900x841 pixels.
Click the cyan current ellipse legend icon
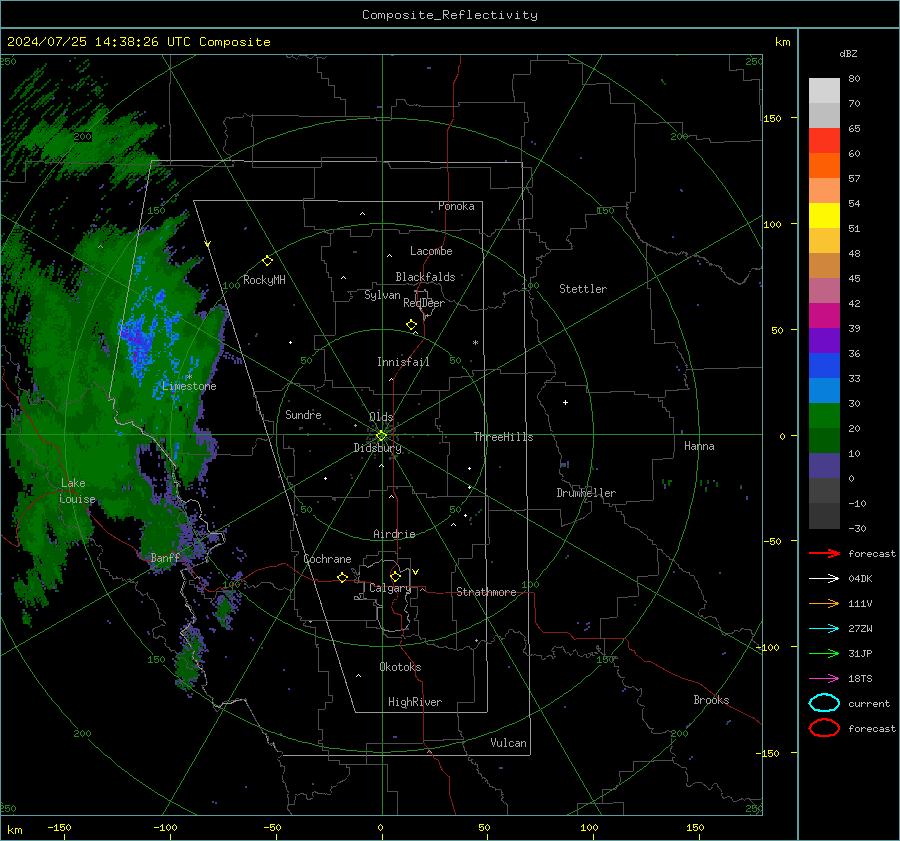click(824, 703)
